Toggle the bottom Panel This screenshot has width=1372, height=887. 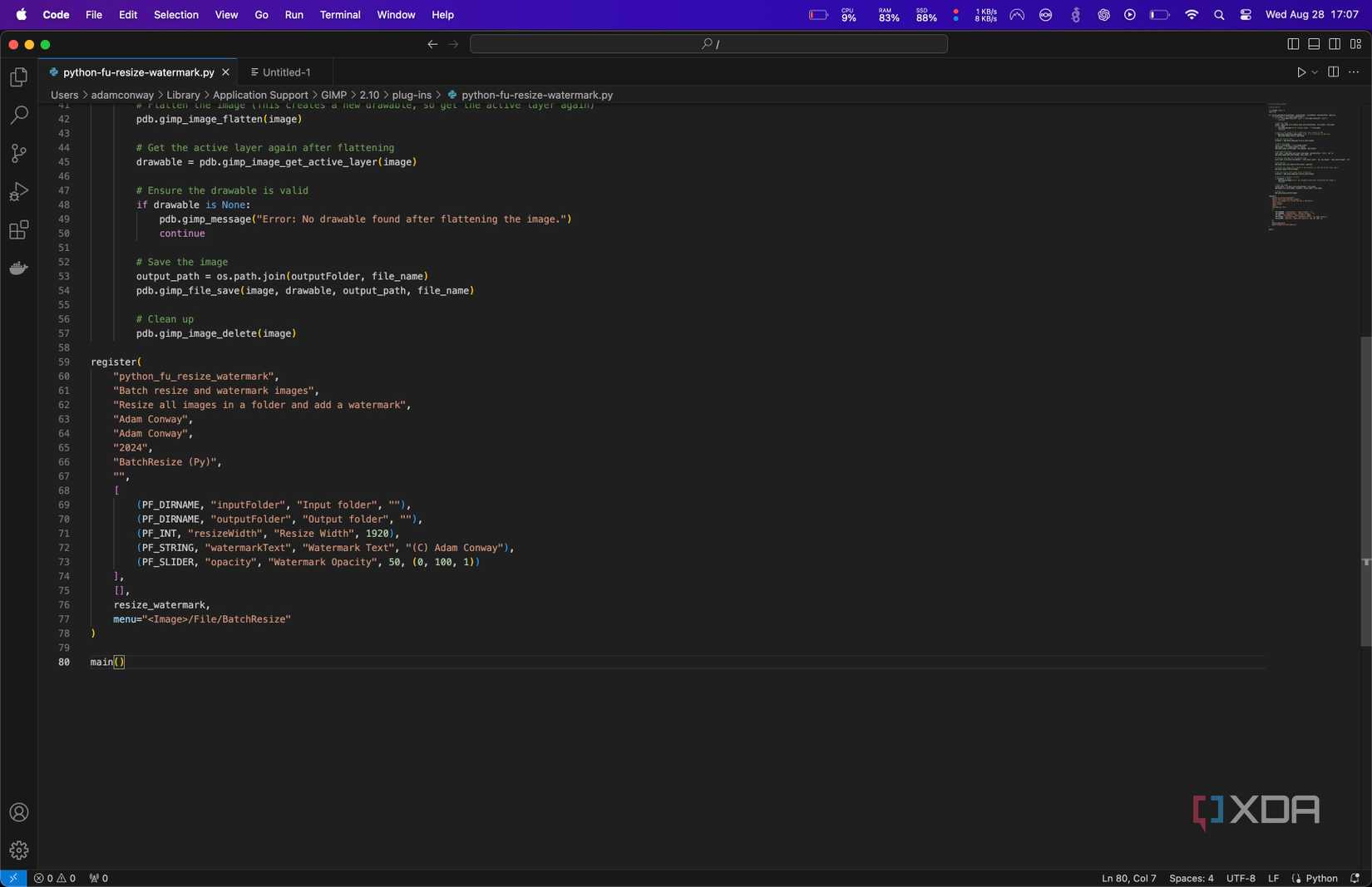coord(1313,44)
